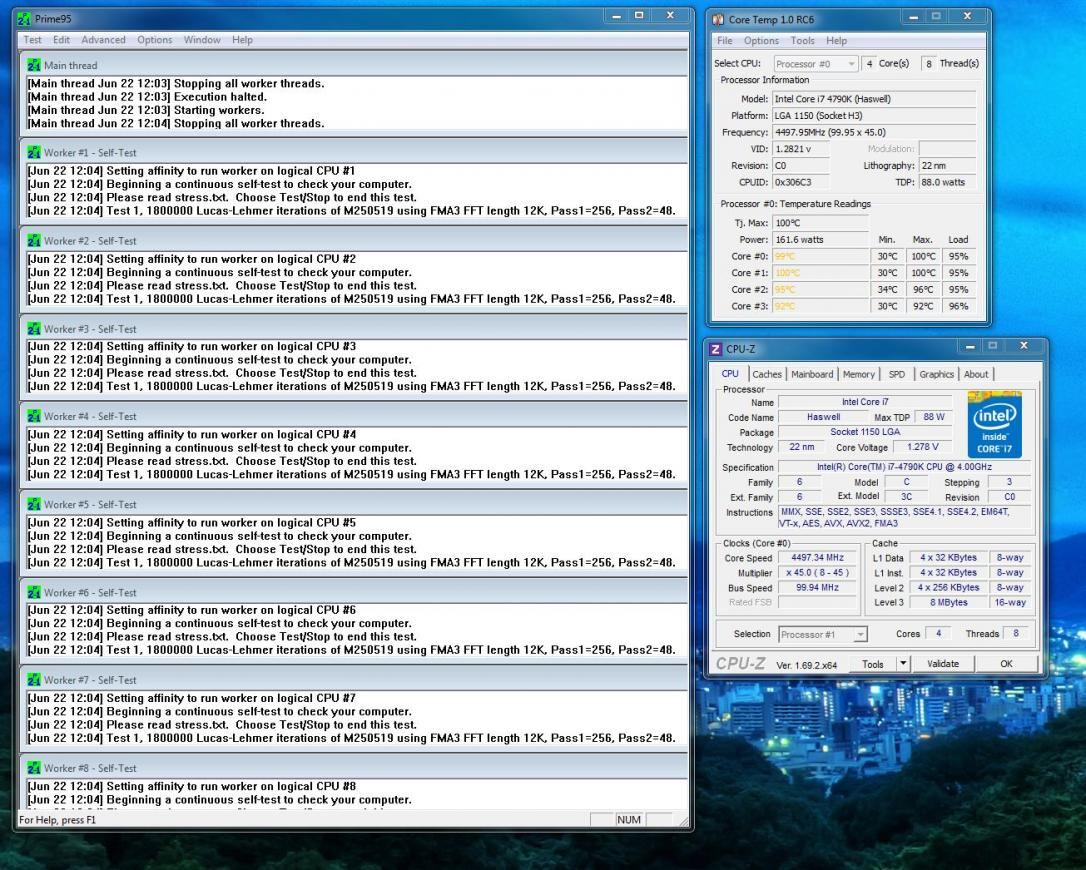The image size is (1086, 870).
Task: Click the NUM indicator in Prime95 status bar
Action: click(628, 819)
